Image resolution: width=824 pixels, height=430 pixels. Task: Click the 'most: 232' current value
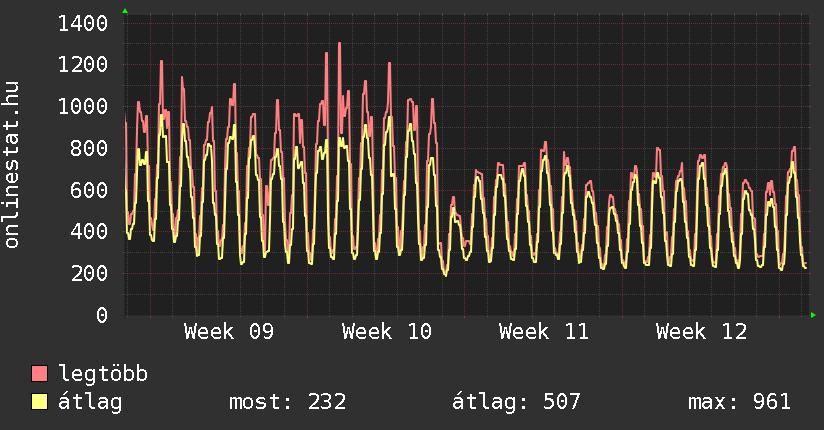(288, 402)
